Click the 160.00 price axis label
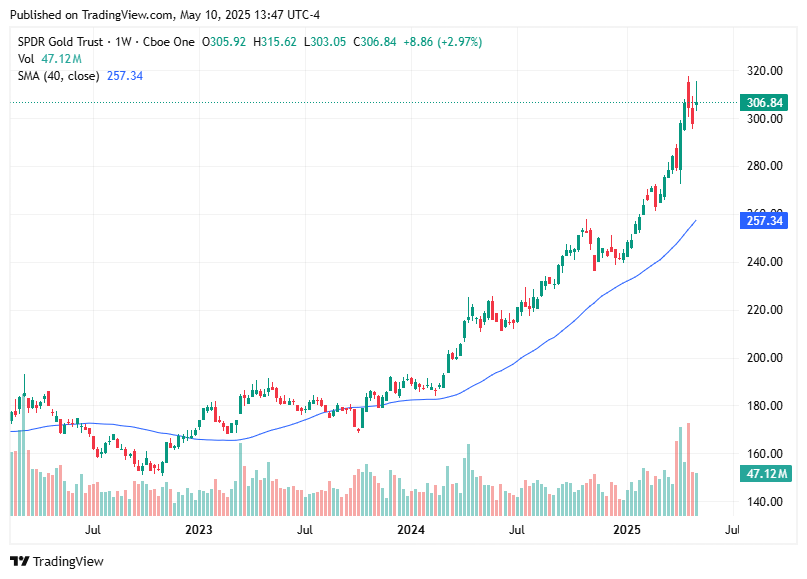Screen dimensions: 807x579 tap(765, 453)
